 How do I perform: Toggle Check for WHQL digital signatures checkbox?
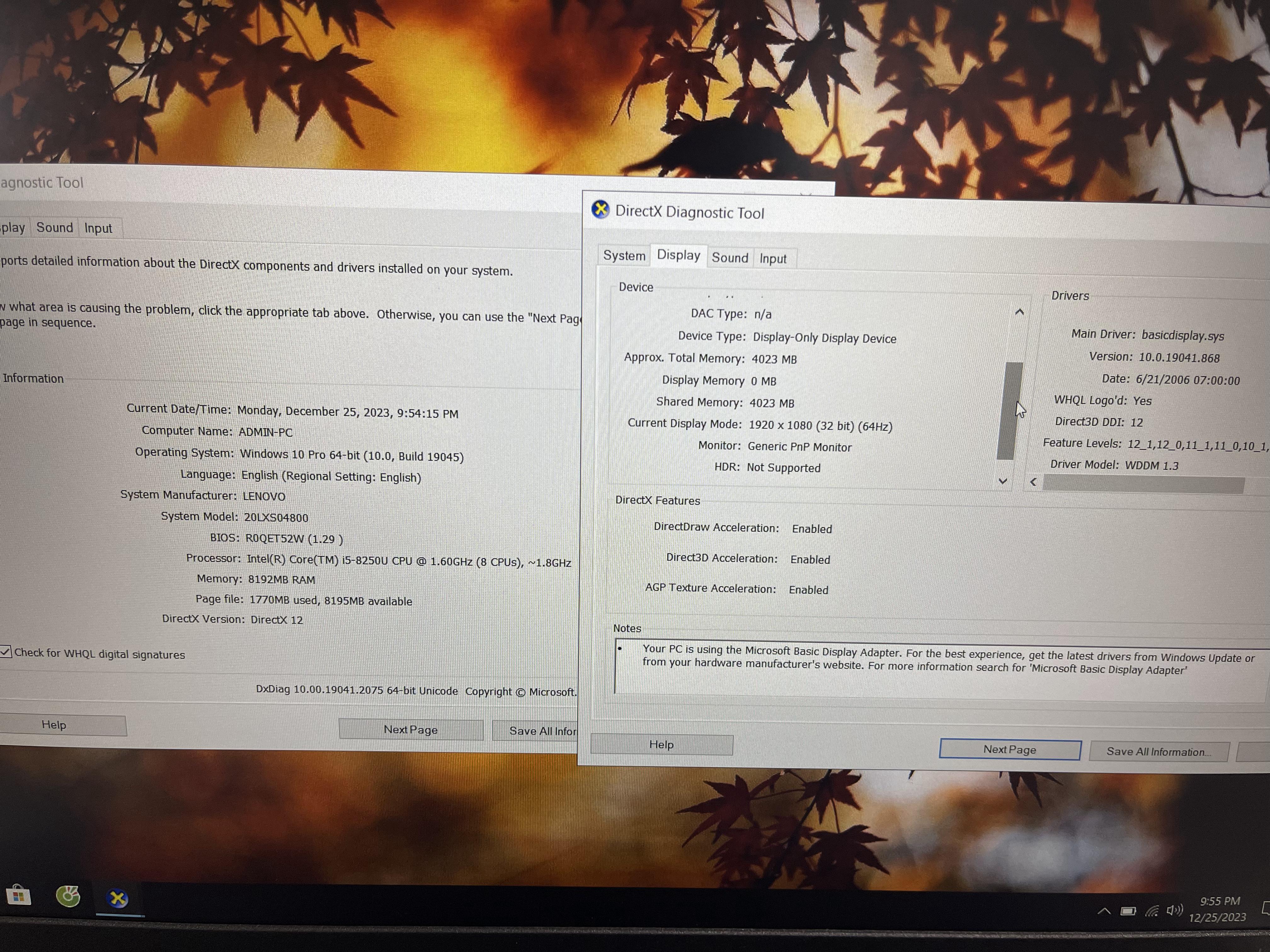pos(5,652)
